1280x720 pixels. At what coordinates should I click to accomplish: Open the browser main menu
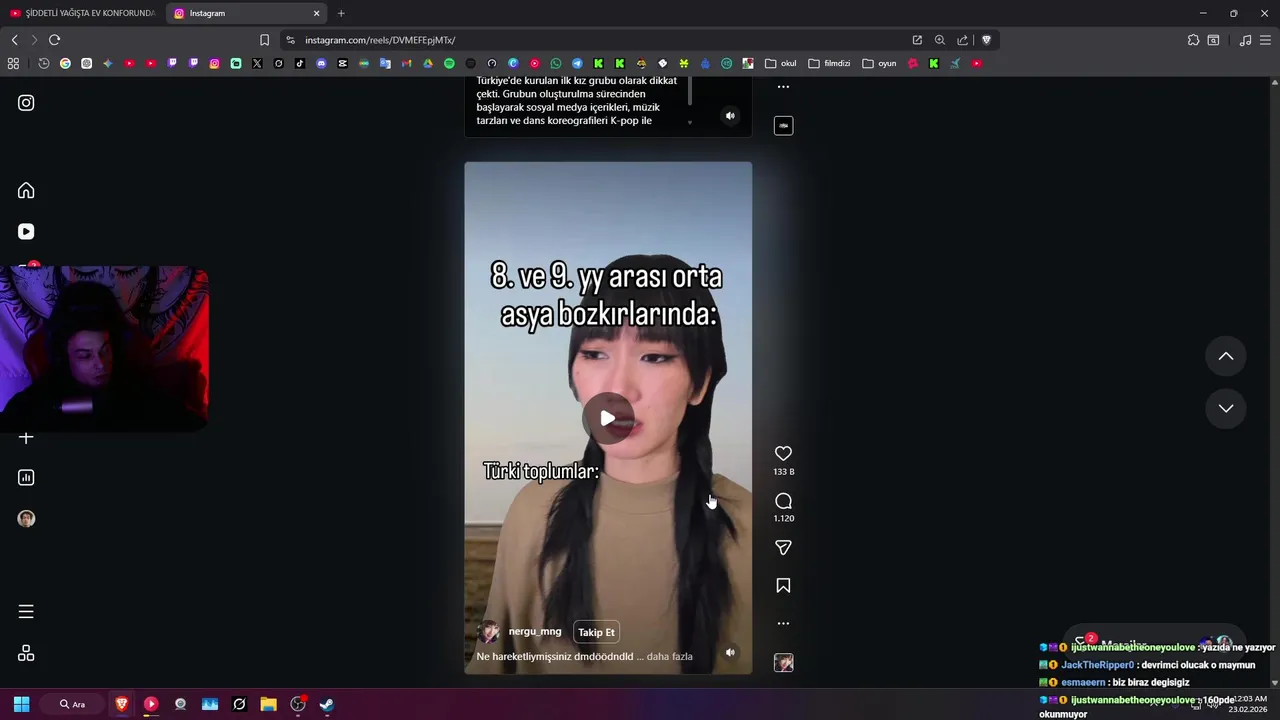coord(1265,40)
